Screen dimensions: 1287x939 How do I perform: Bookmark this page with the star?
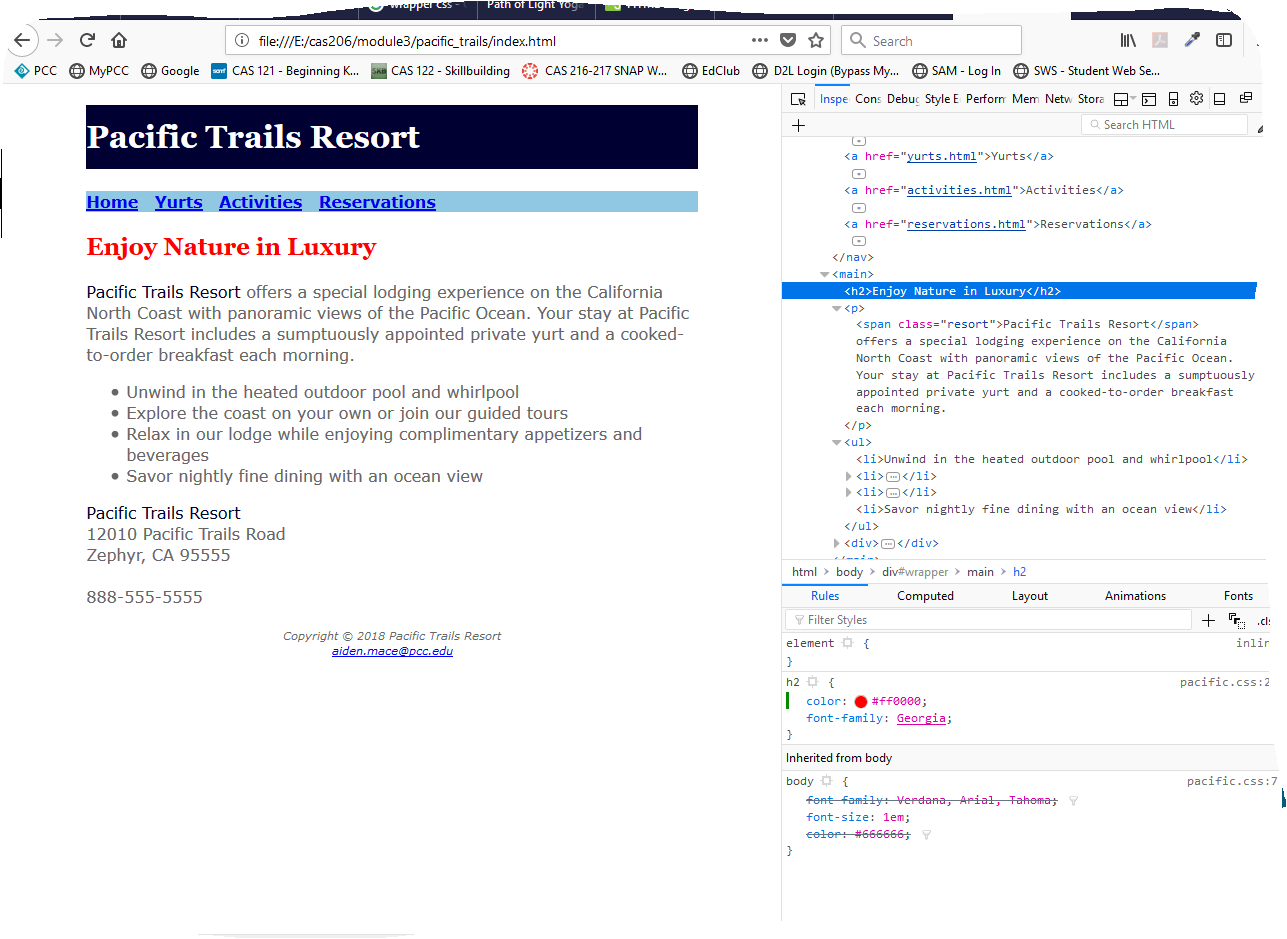816,41
